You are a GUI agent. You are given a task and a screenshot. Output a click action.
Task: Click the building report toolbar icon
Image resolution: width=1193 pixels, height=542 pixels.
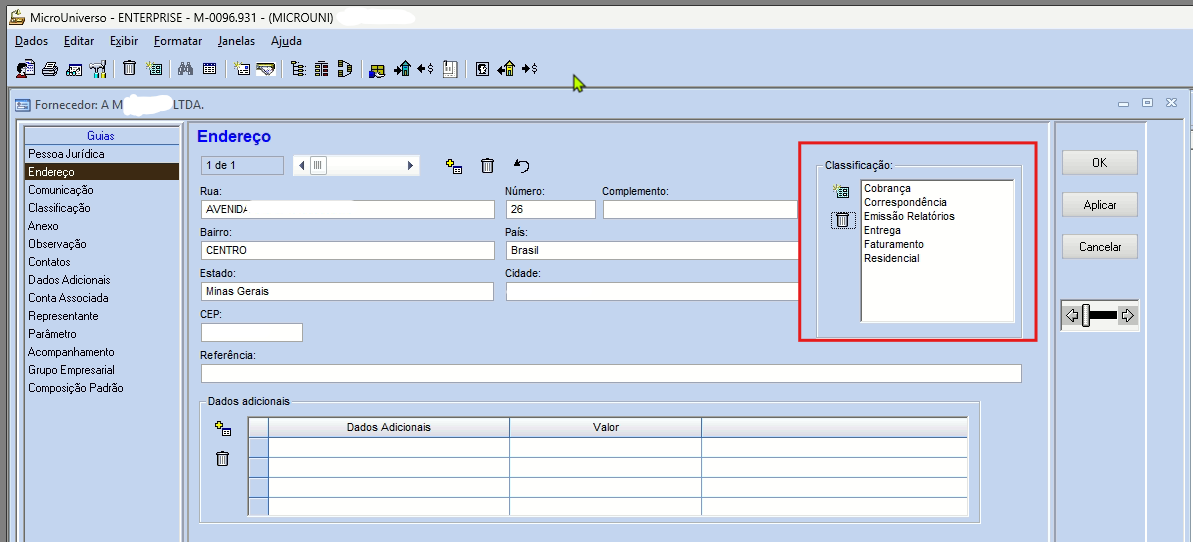(450, 69)
